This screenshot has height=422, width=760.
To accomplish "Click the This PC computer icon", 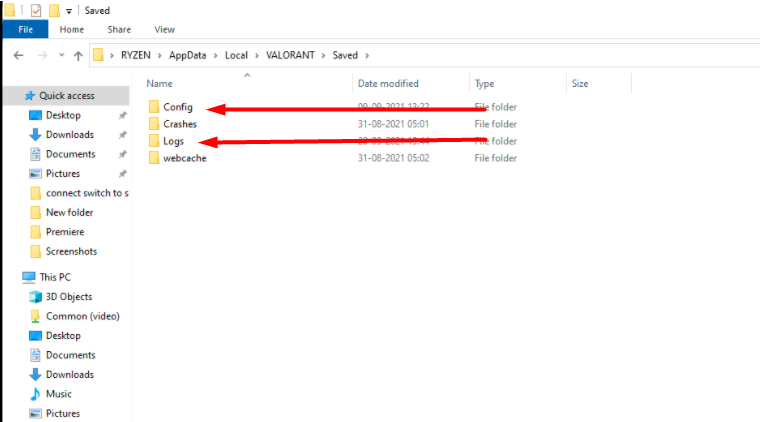I will (x=29, y=277).
